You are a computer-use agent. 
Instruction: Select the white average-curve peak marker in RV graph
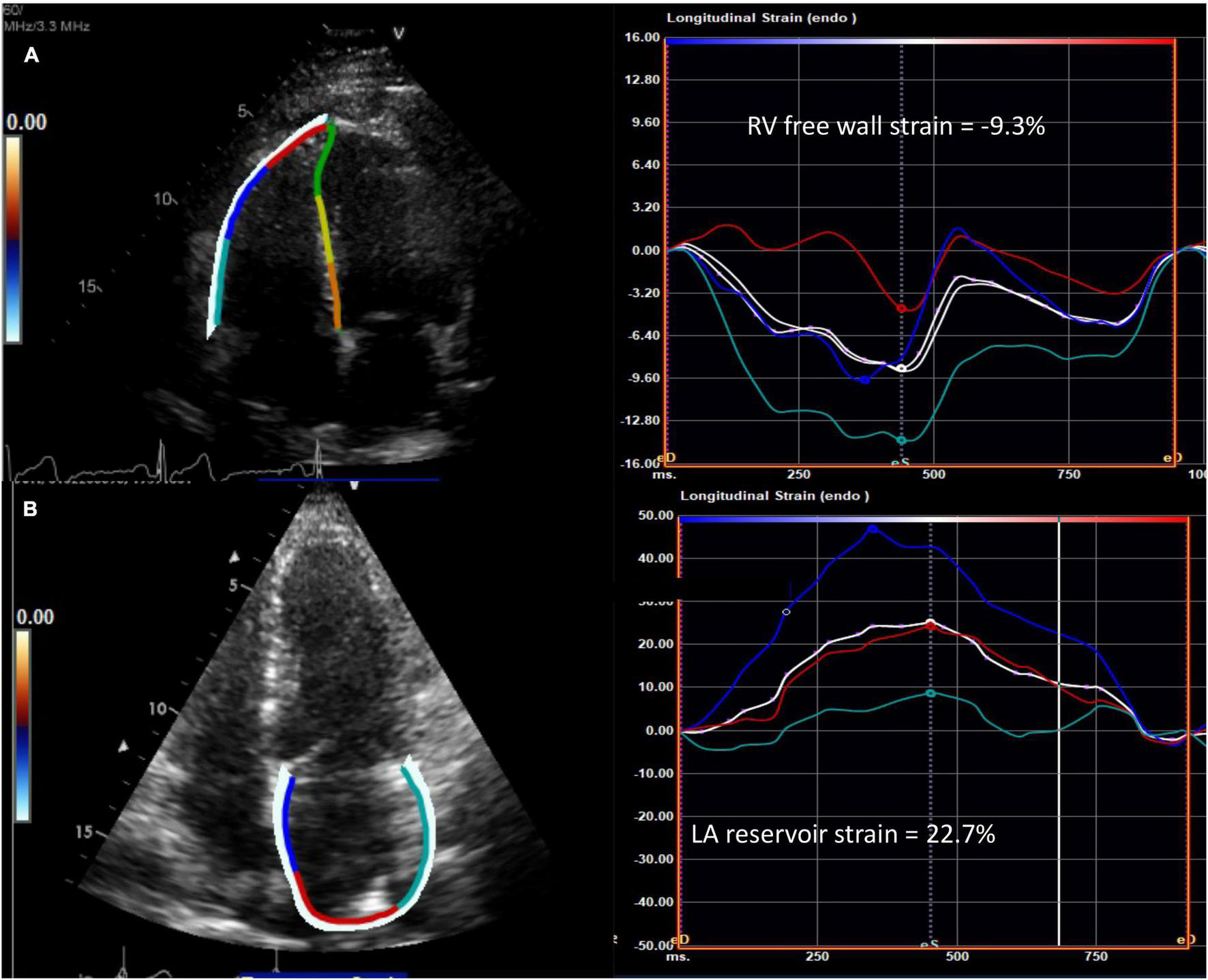point(901,369)
